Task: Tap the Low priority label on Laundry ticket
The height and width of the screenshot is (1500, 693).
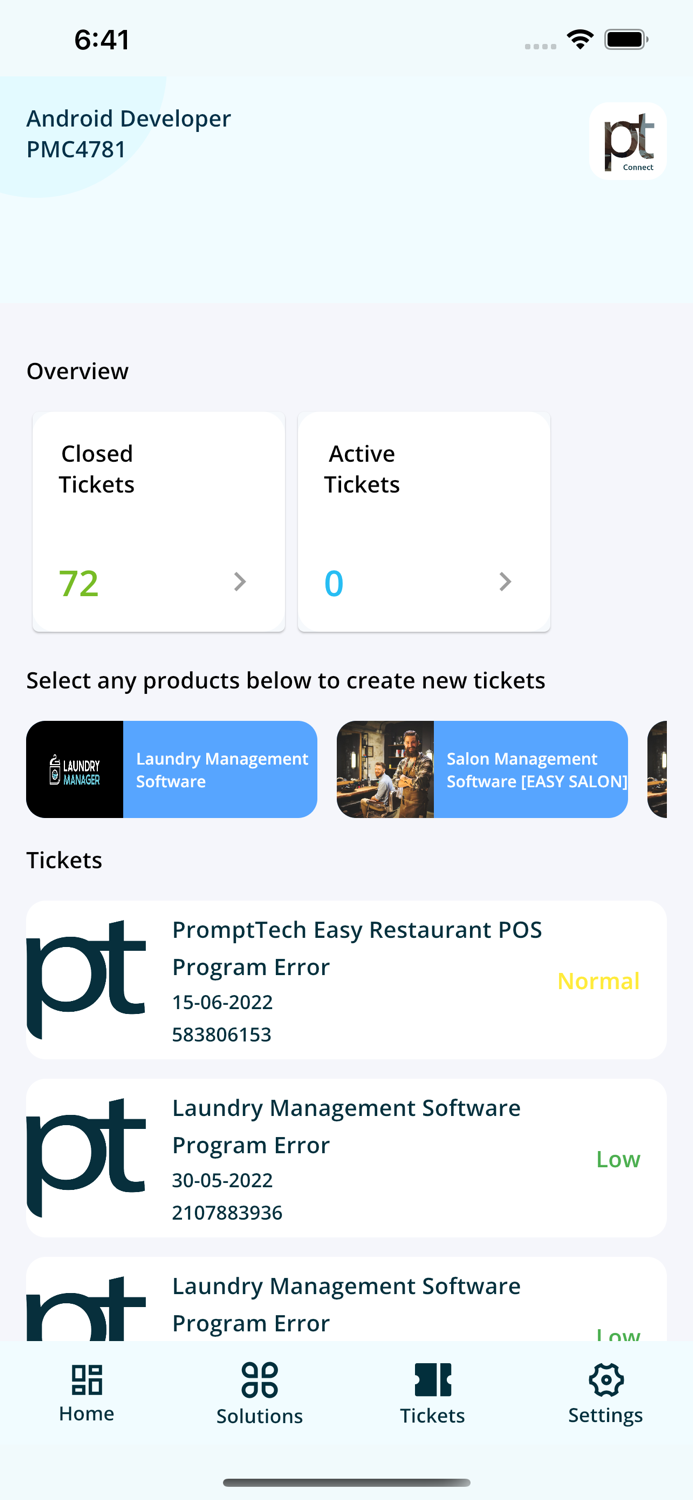Action: [x=618, y=1159]
